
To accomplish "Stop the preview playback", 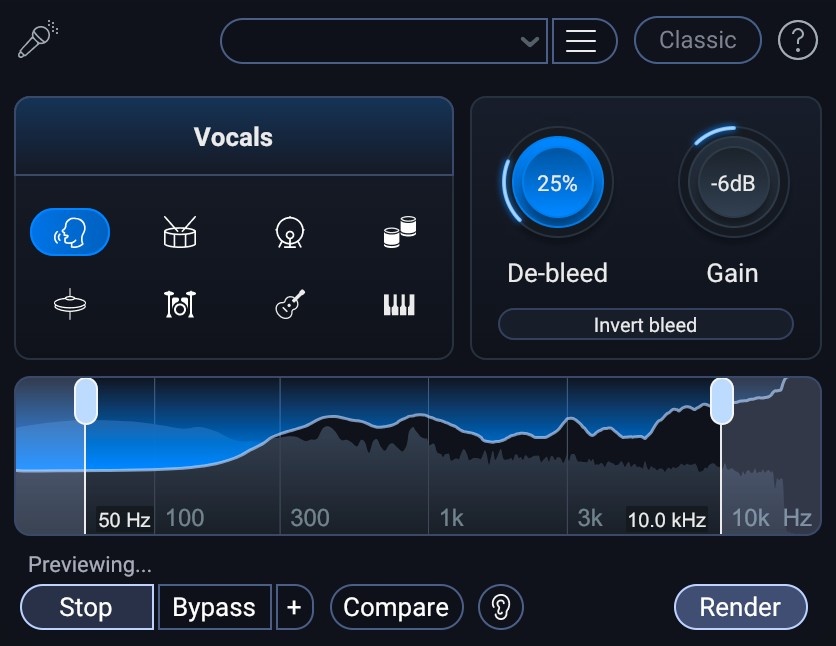I will click(86, 607).
